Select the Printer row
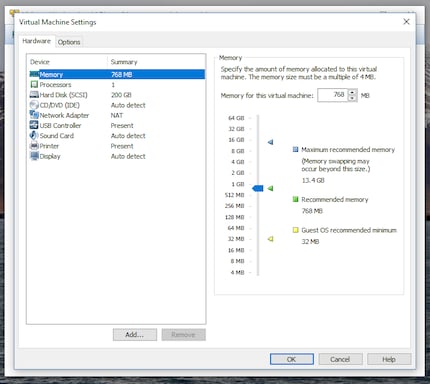Image resolution: width=430 pixels, height=384 pixels. point(117,146)
